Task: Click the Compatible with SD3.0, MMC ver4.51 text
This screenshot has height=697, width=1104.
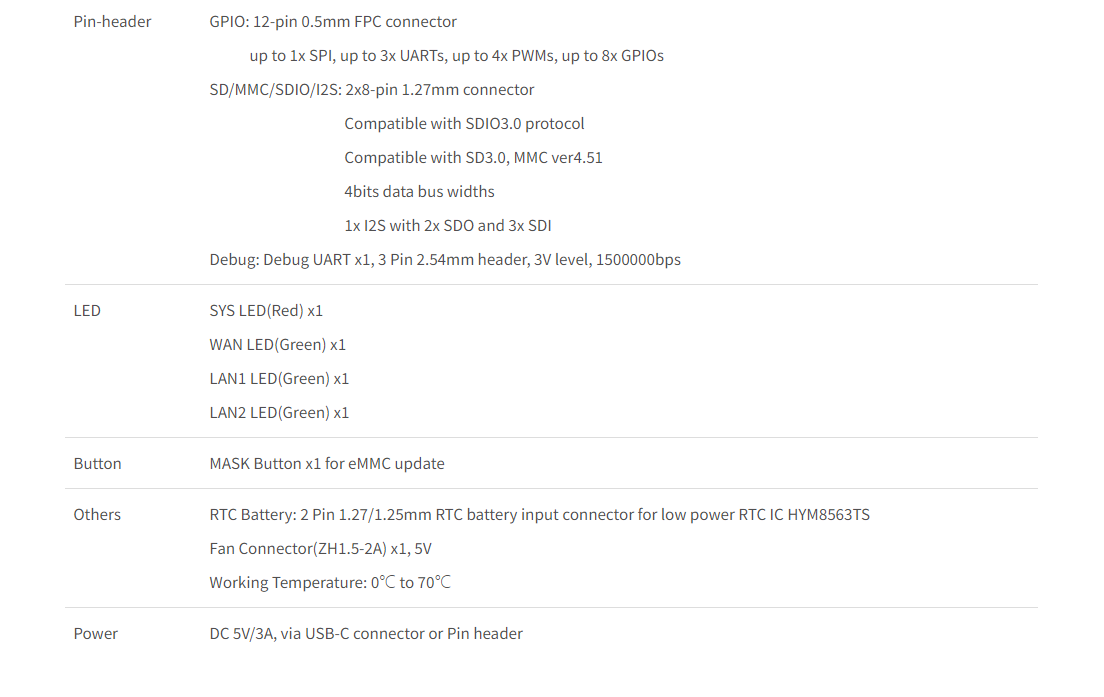Action: point(473,157)
